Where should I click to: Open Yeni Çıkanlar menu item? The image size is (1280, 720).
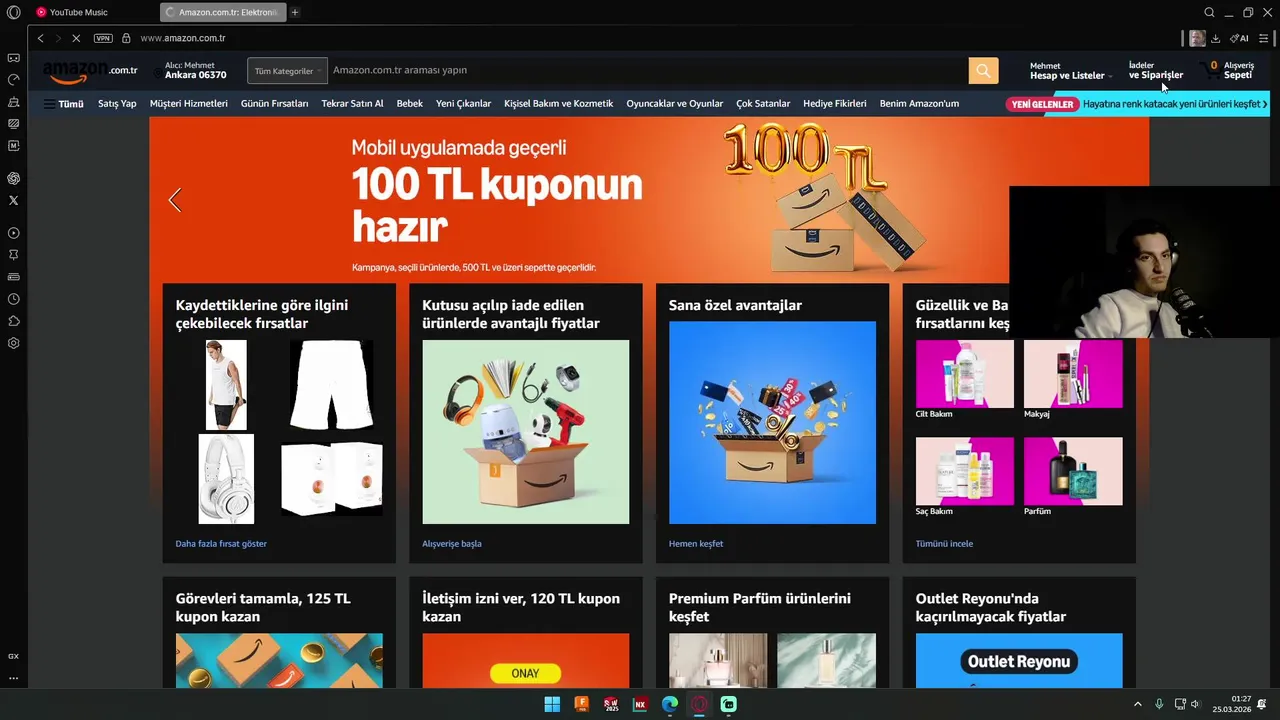[x=463, y=104]
